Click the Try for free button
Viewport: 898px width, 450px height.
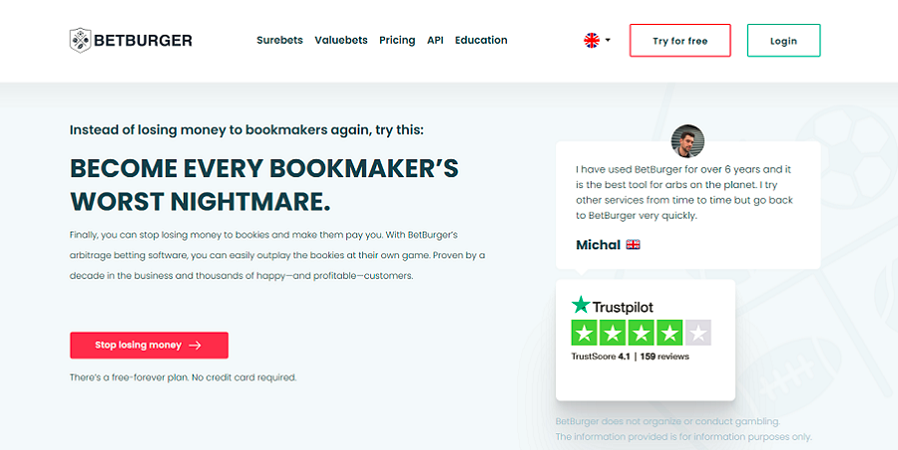(x=680, y=41)
